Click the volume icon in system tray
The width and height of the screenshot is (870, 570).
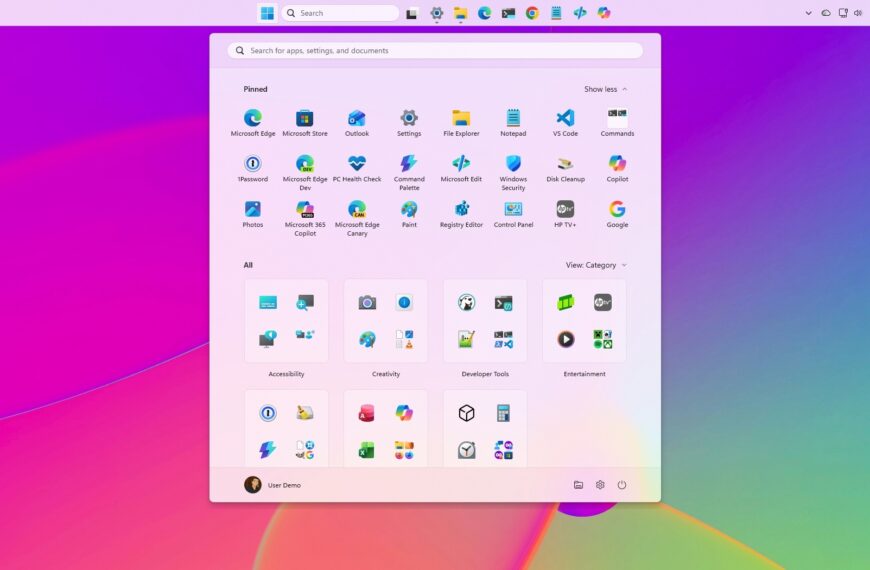(x=858, y=13)
